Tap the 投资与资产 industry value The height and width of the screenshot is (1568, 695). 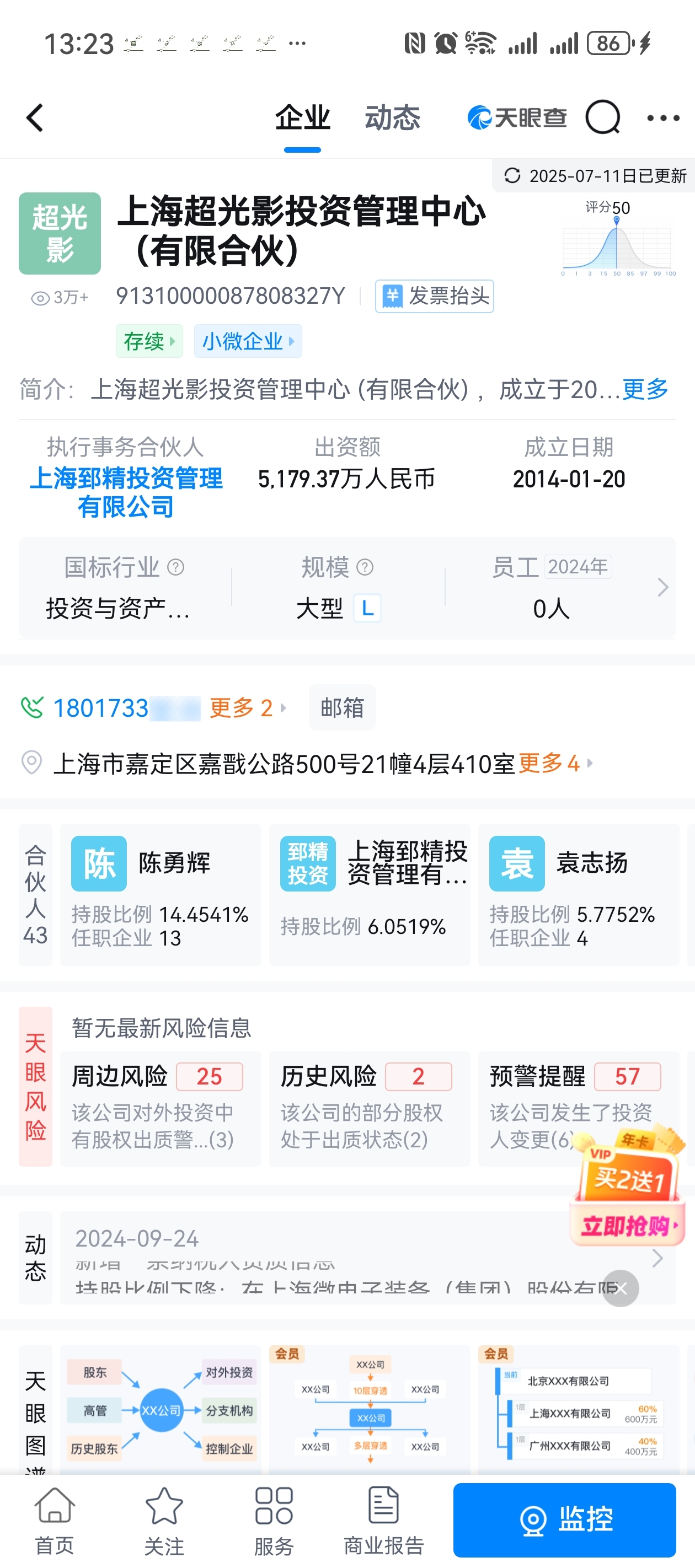(118, 608)
